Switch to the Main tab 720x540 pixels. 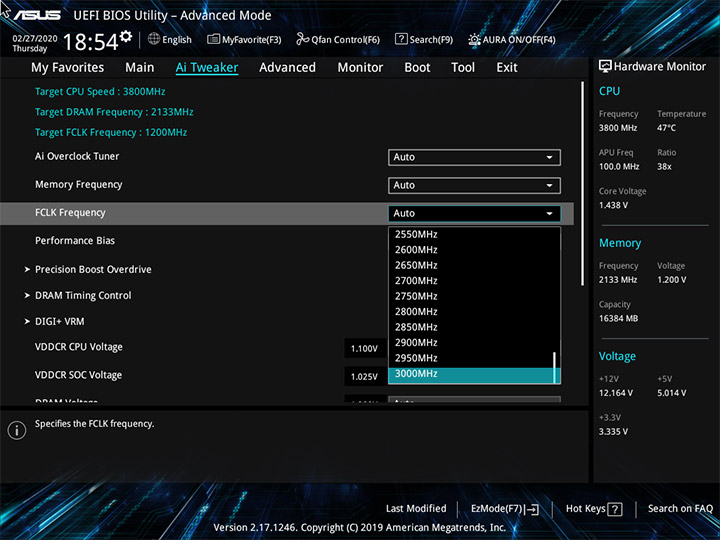pos(140,68)
